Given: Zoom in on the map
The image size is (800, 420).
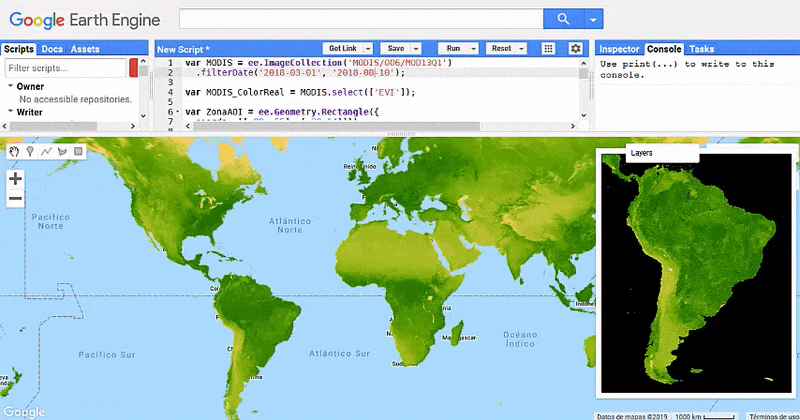Looking at the screenshot, I should click(15, 179).
